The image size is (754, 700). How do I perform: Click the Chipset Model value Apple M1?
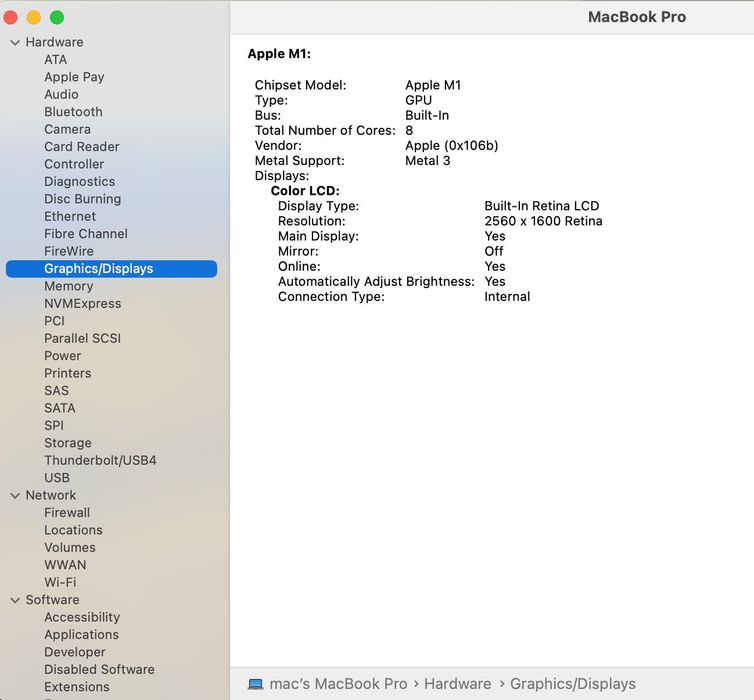tap(433, 85)
